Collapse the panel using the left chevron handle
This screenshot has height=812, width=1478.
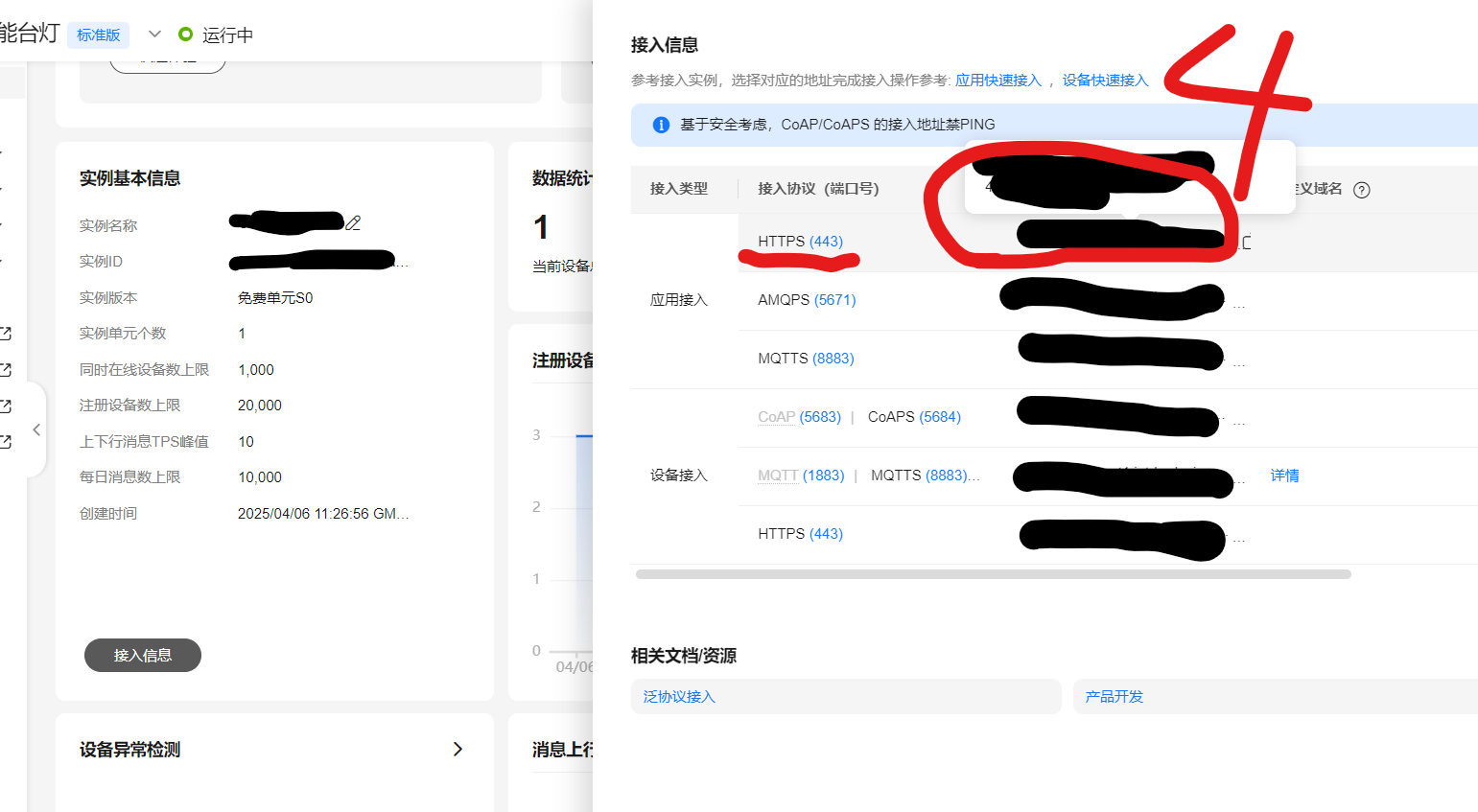pos(35,429)
